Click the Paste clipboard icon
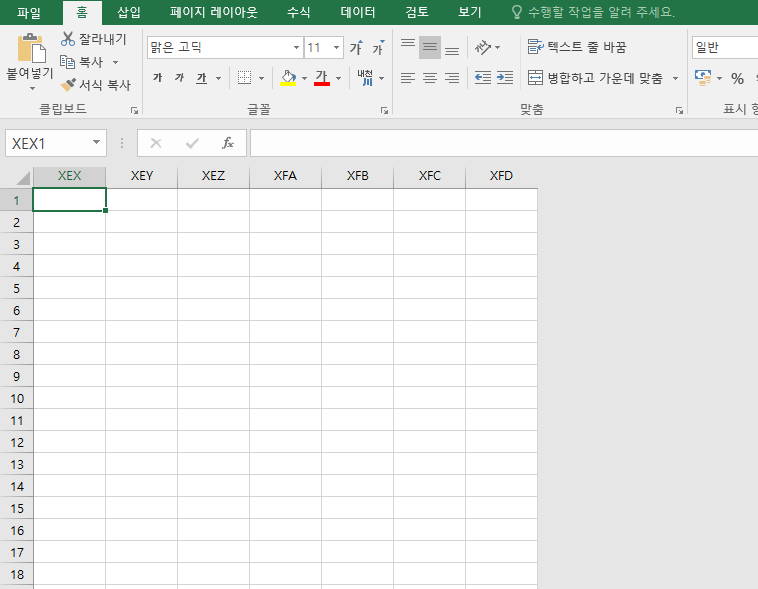 [31, 48]
